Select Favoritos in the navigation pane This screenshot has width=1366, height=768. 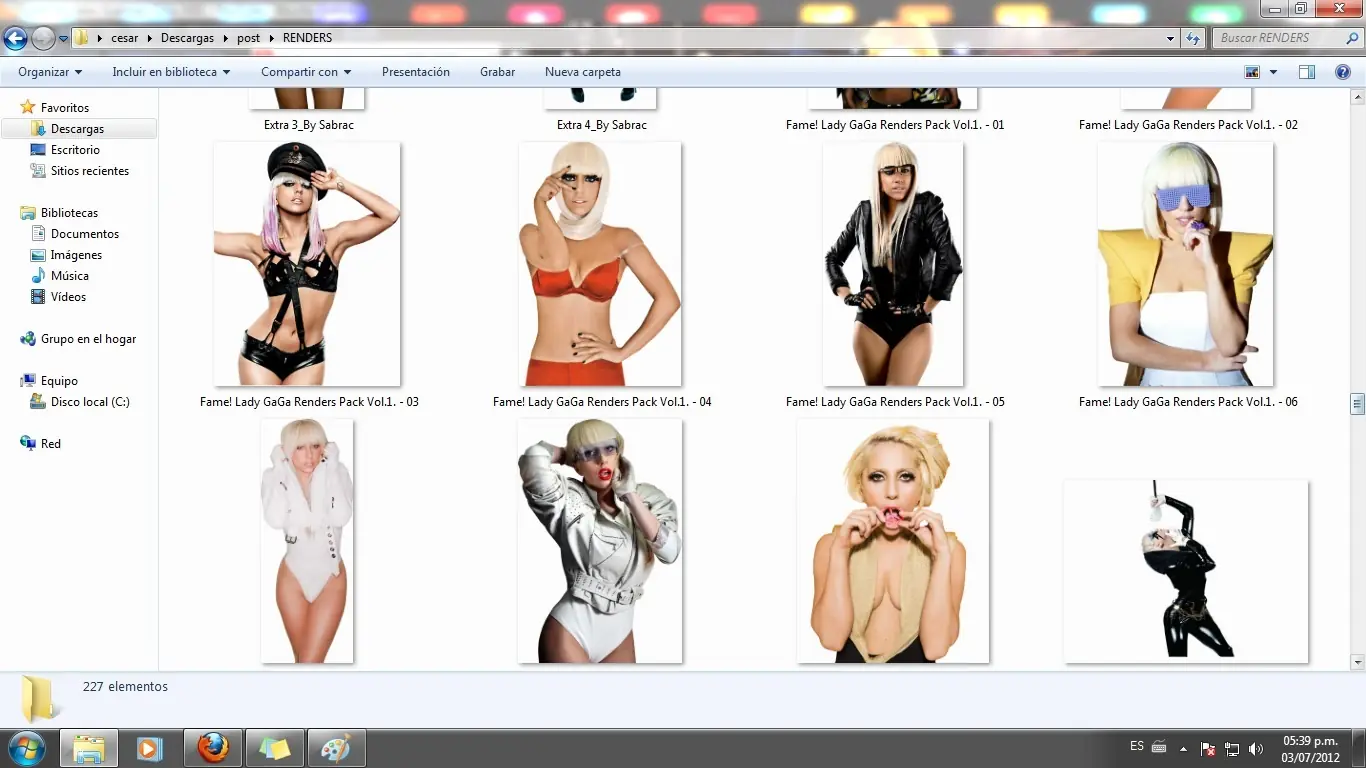point(65,108)
